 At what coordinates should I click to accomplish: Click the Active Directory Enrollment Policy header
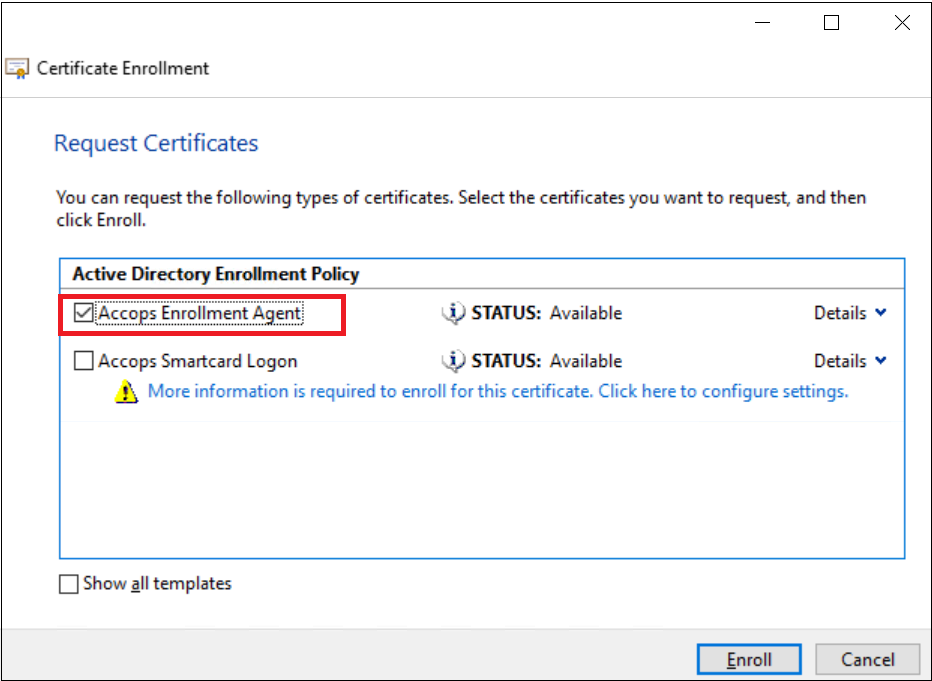click(x=216, y=274)
